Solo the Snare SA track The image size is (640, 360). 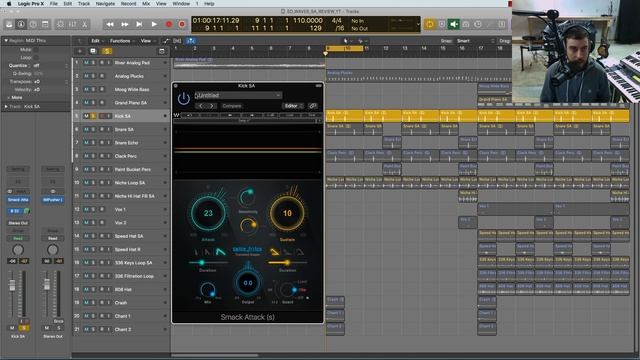[93, 129]
